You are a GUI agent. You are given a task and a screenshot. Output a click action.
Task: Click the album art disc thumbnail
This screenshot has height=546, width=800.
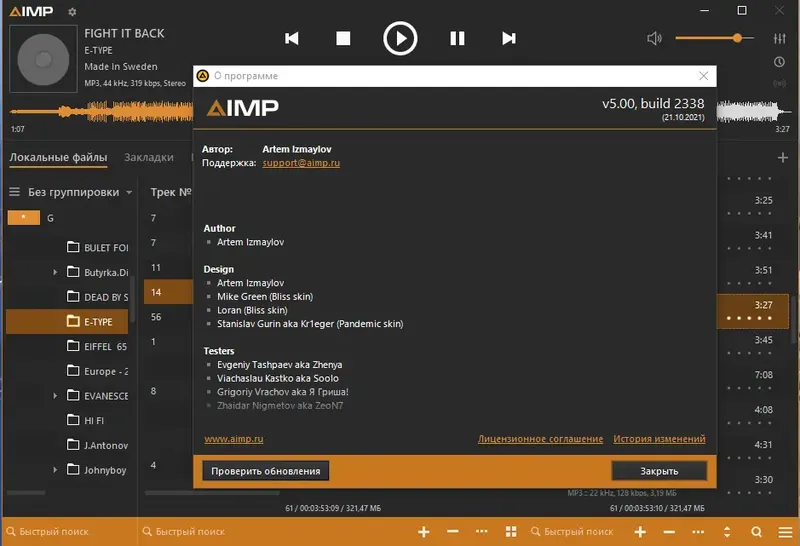(x=43, y=59)
